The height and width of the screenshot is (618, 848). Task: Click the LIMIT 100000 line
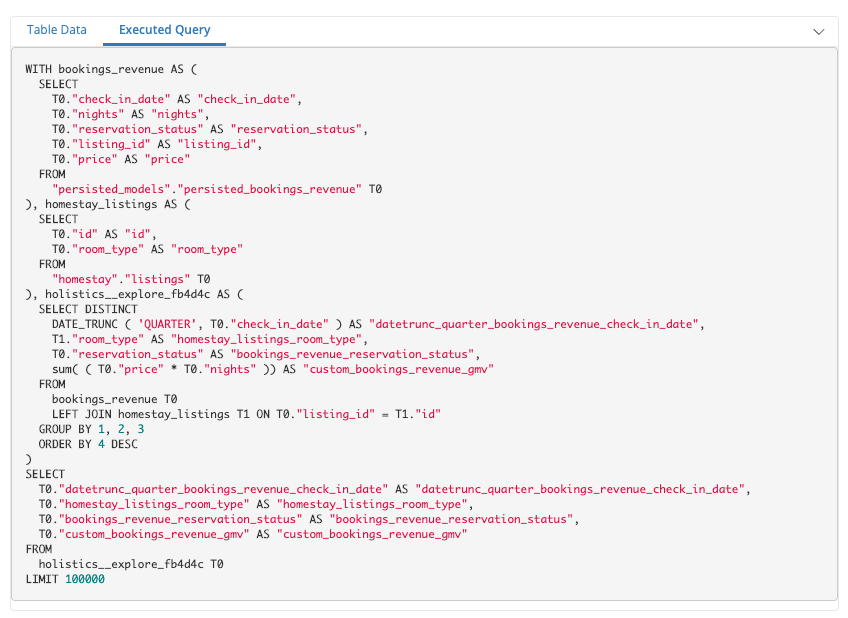click(x=65, y=579)
